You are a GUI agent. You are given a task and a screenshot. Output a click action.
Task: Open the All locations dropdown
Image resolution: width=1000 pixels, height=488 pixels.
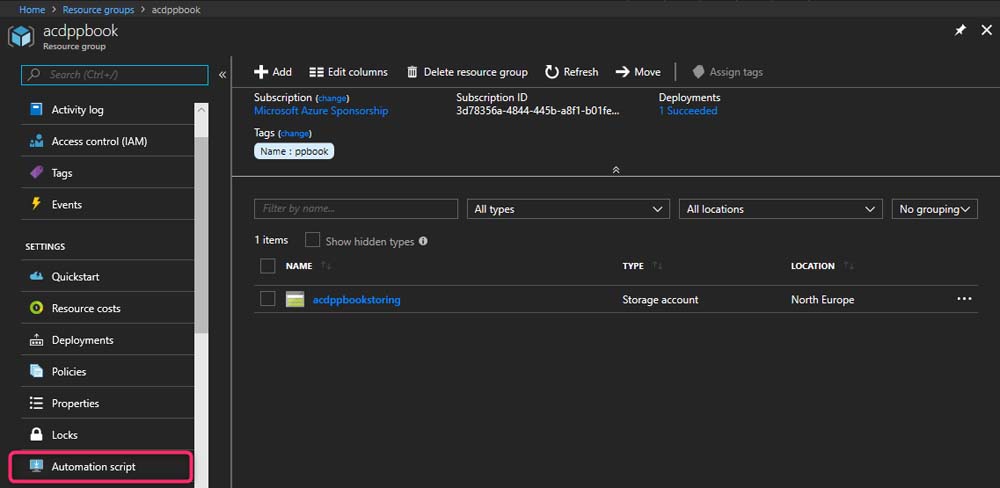(780, 209)
